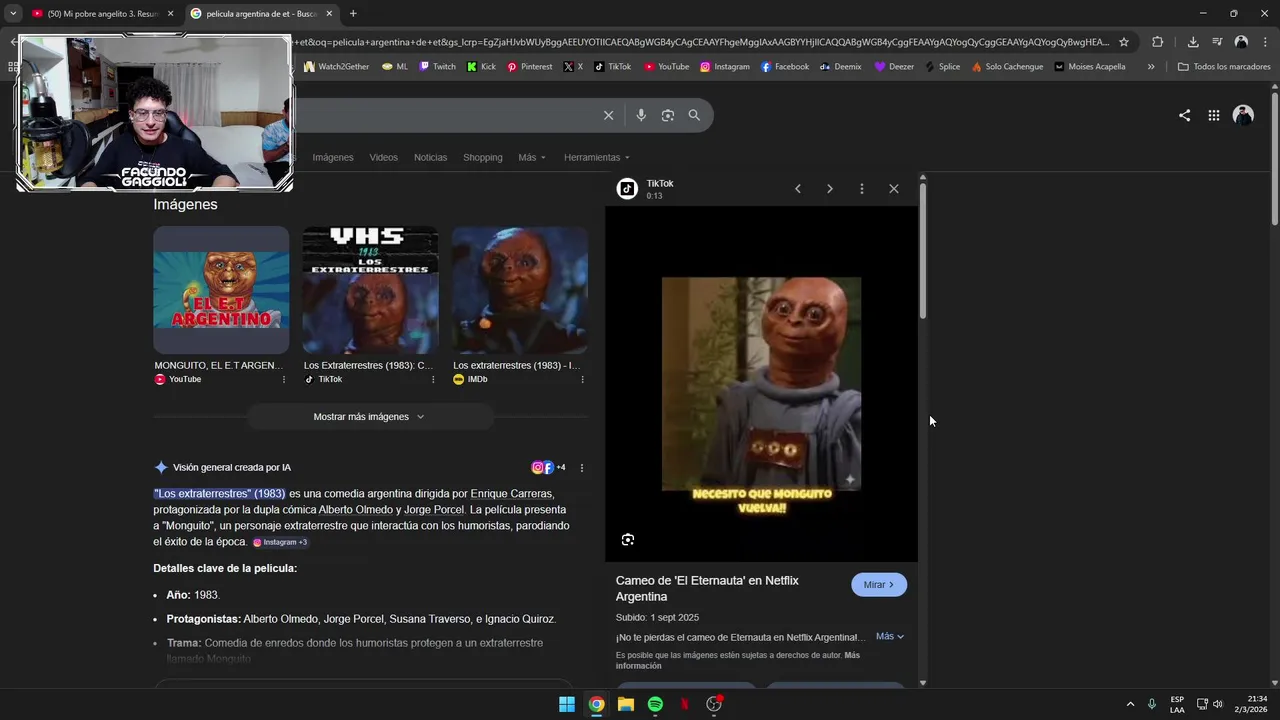Image resolution: width=1280 pixels, height=720 pixels.
Task: Open Spotify from the taskbar
Action: click(655, 704)
